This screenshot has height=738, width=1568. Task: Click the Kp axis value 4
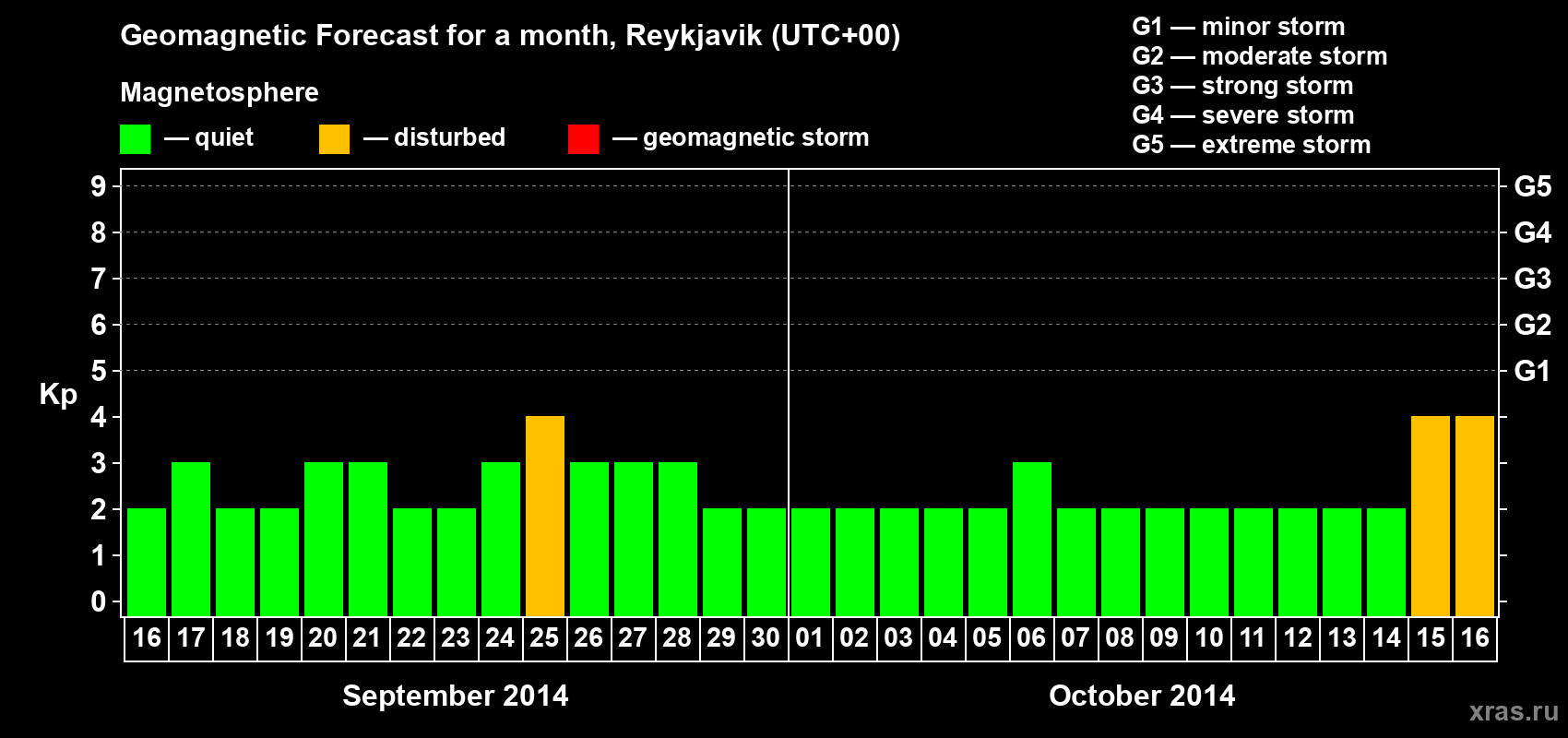tap(99, 417)
